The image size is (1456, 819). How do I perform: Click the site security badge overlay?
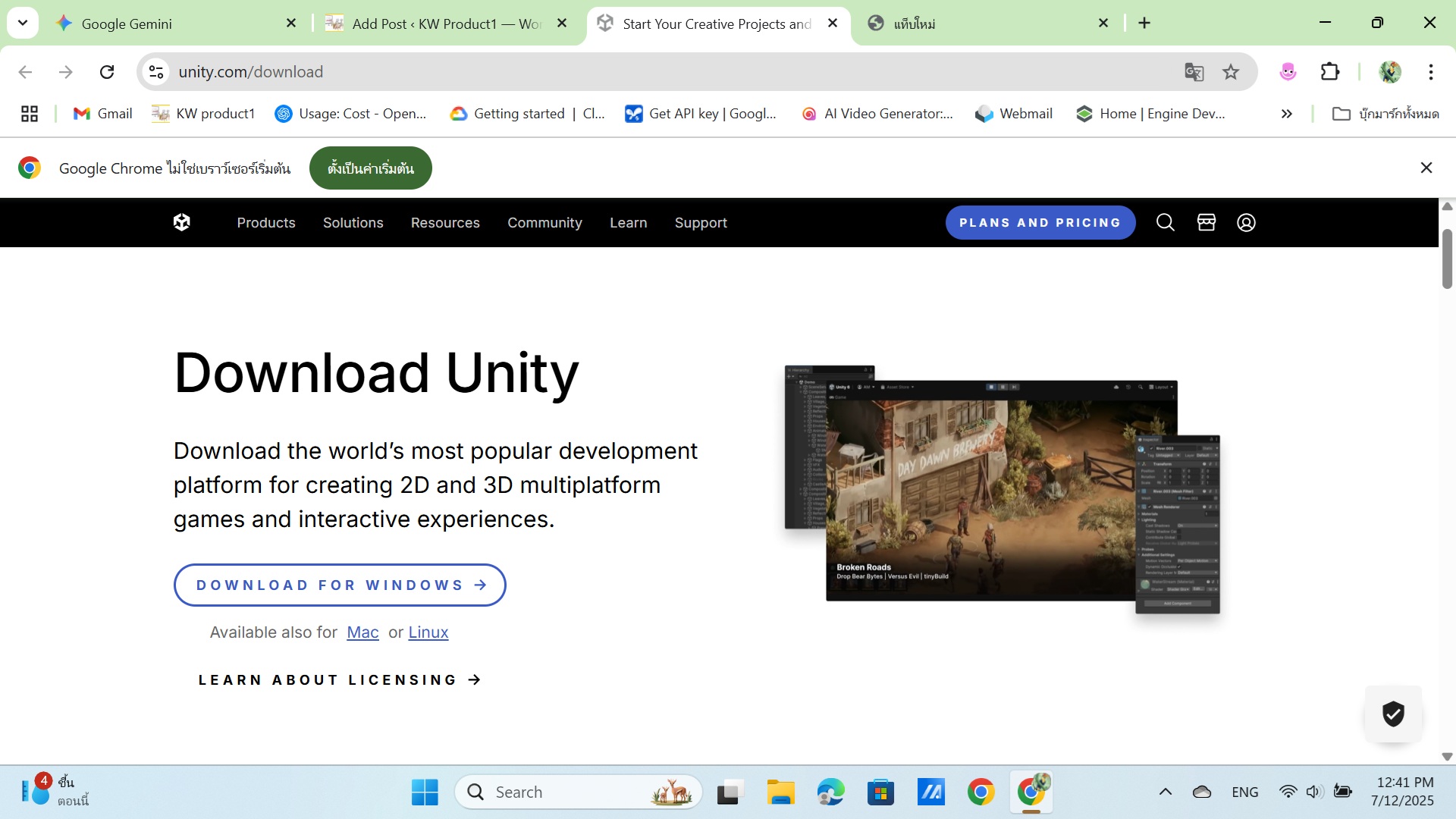pyautogui.click(x=1393, y=714)
